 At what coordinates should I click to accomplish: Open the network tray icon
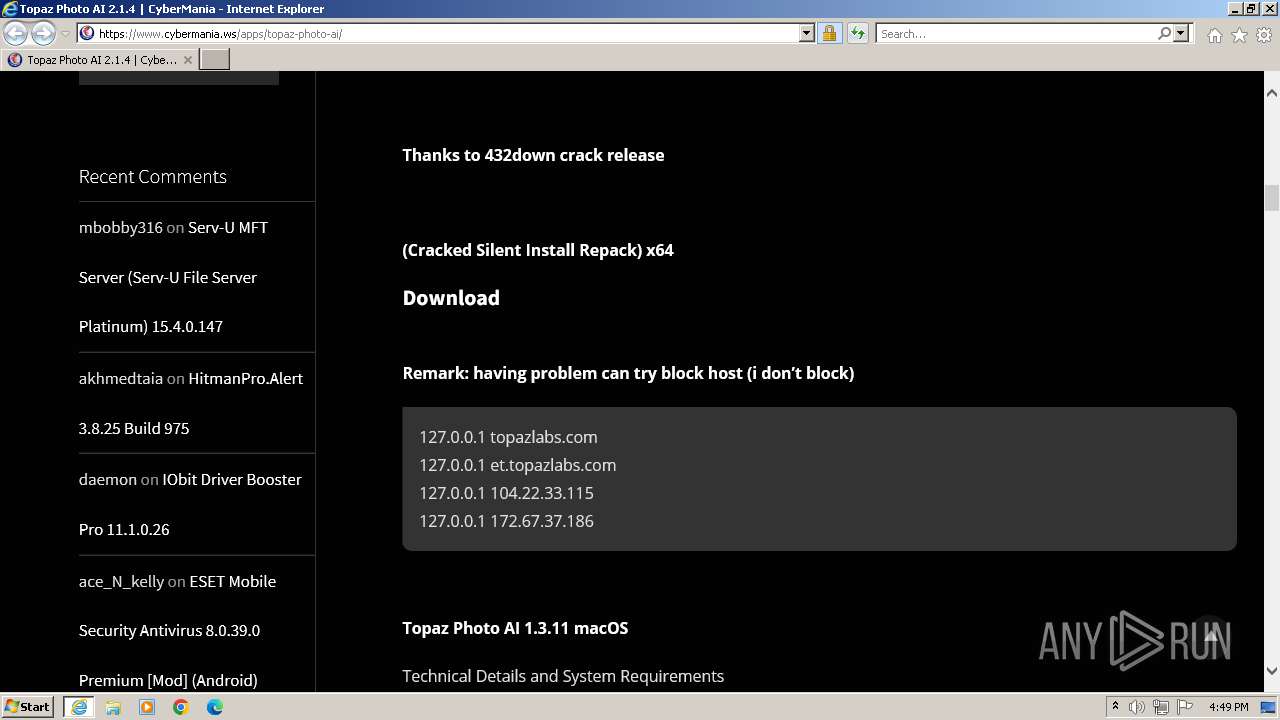pos(1161,707)
